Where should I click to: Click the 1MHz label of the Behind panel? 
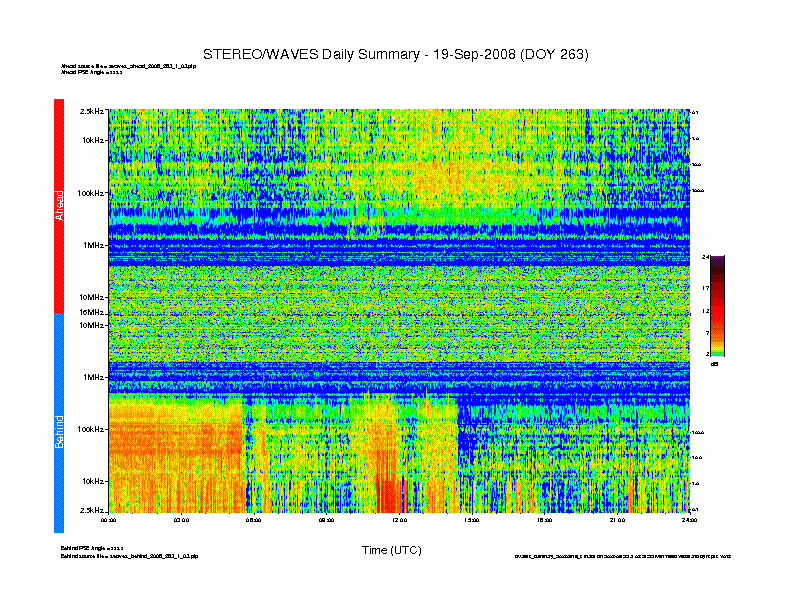pos(94,377)
